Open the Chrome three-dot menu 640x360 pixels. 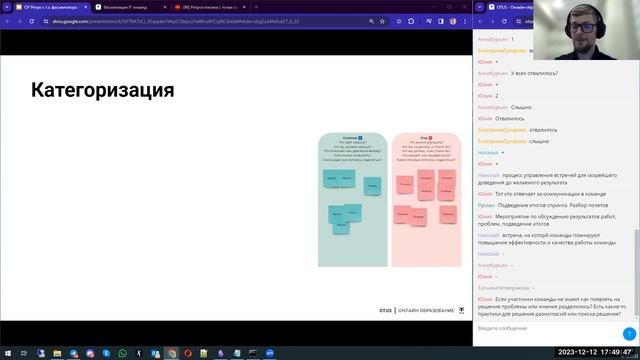[x=464, y=21]
